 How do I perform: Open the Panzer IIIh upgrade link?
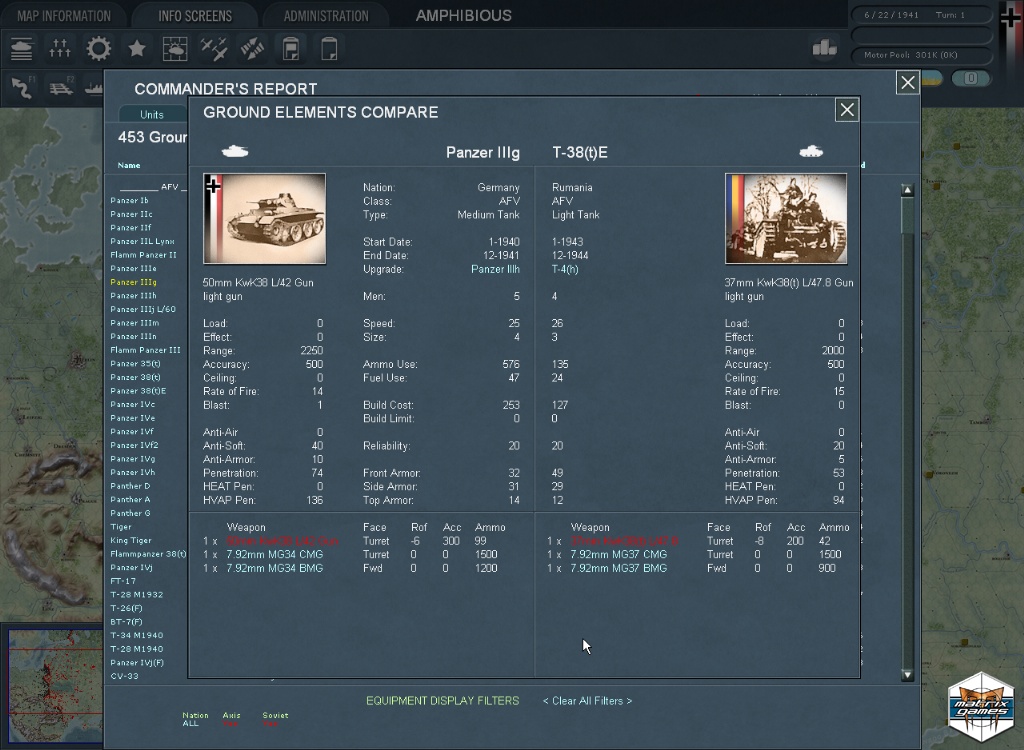pos(495,270)
